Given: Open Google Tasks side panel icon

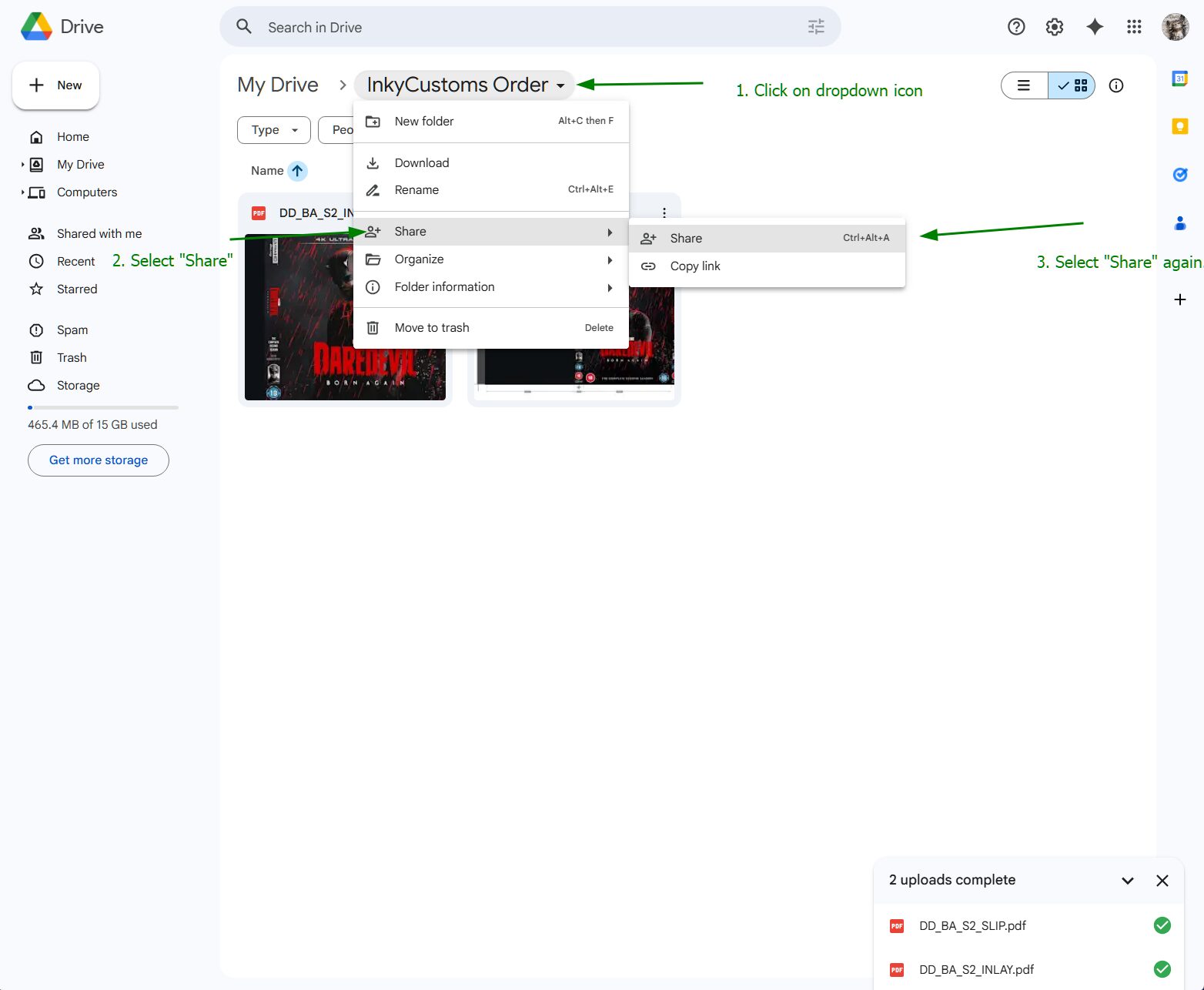Looking at the screenshot, I should 1180,175.
